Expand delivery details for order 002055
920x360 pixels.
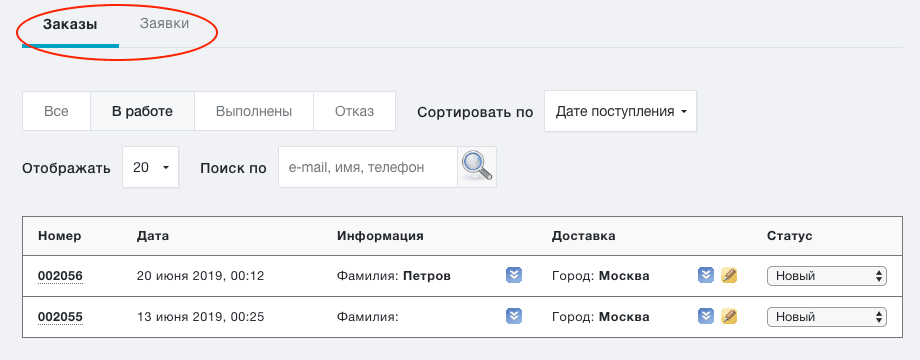(706, 317)
